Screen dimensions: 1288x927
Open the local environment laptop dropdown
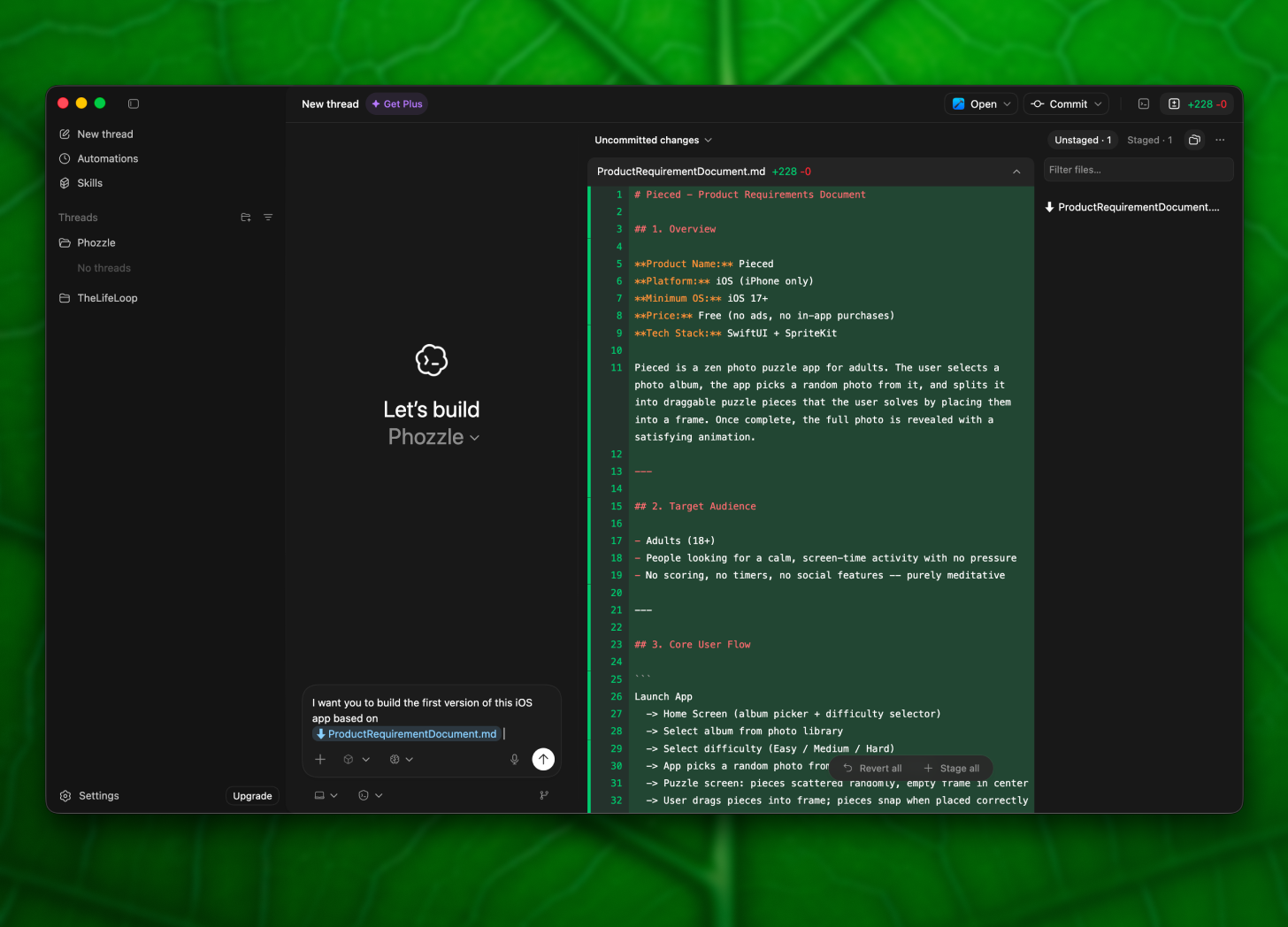[326, 796]
